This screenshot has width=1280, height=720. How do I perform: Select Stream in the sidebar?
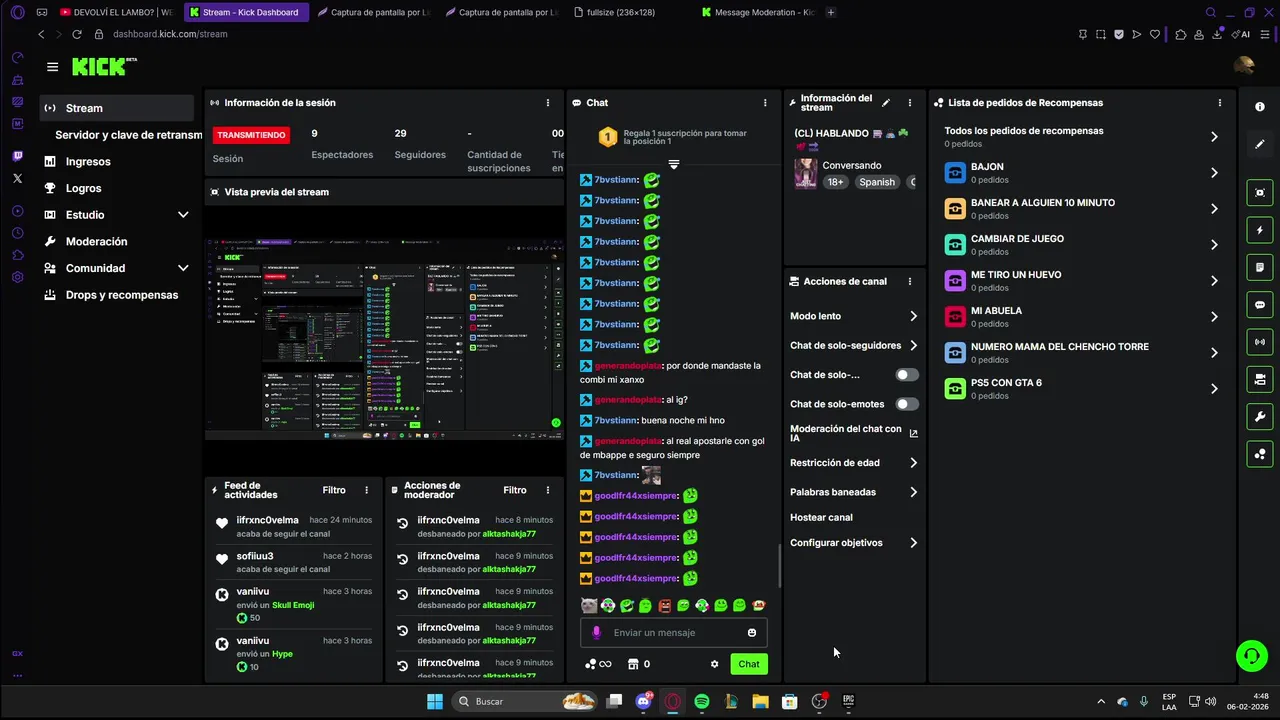point(117,108)
